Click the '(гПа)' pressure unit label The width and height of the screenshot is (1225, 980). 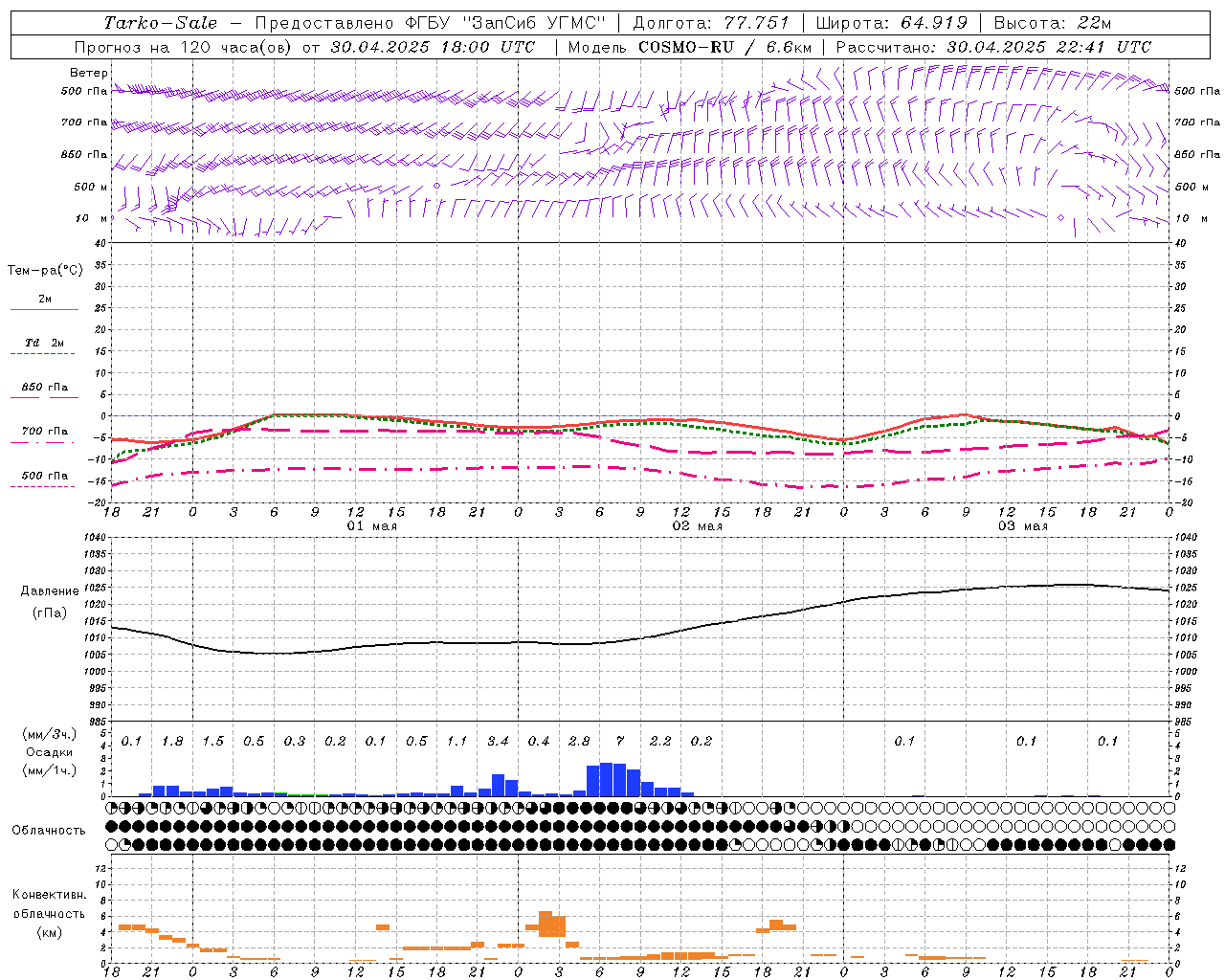pos(50,613)
